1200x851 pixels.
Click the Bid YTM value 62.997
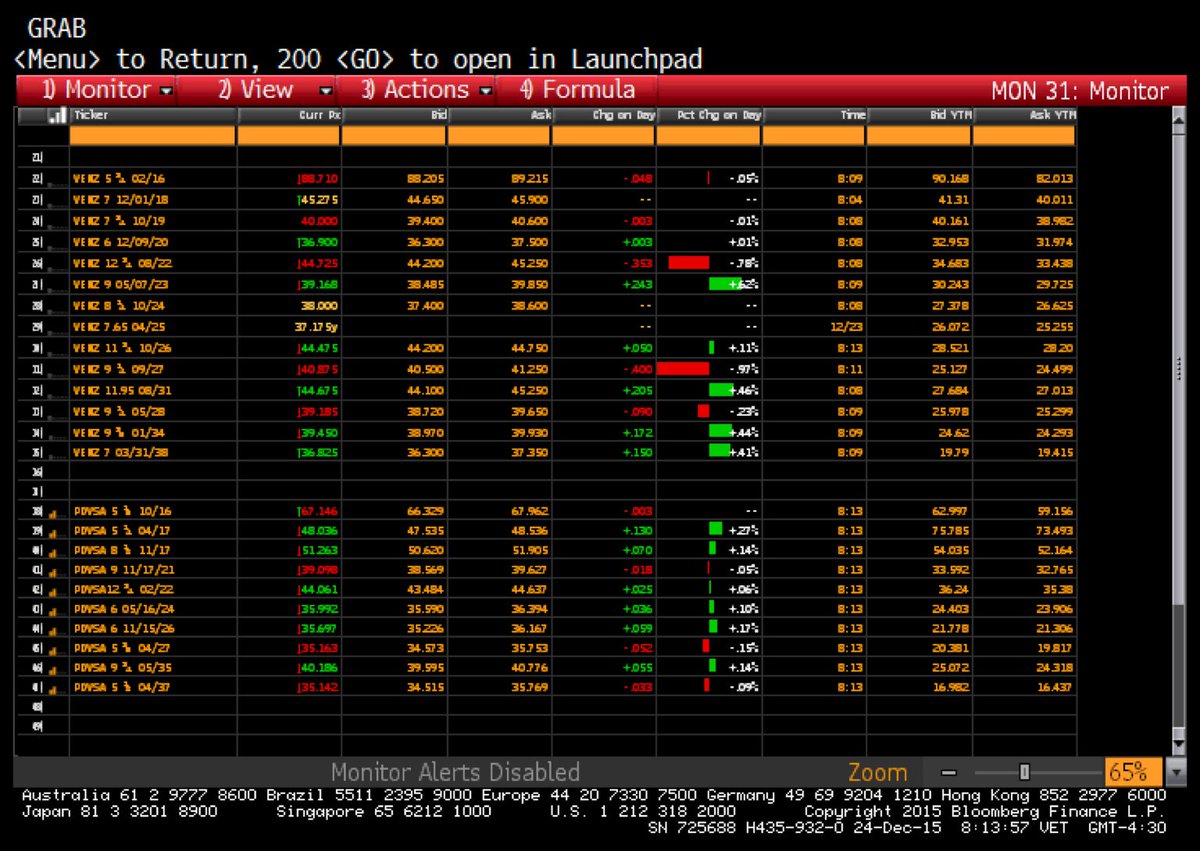[x=952, y=511]
